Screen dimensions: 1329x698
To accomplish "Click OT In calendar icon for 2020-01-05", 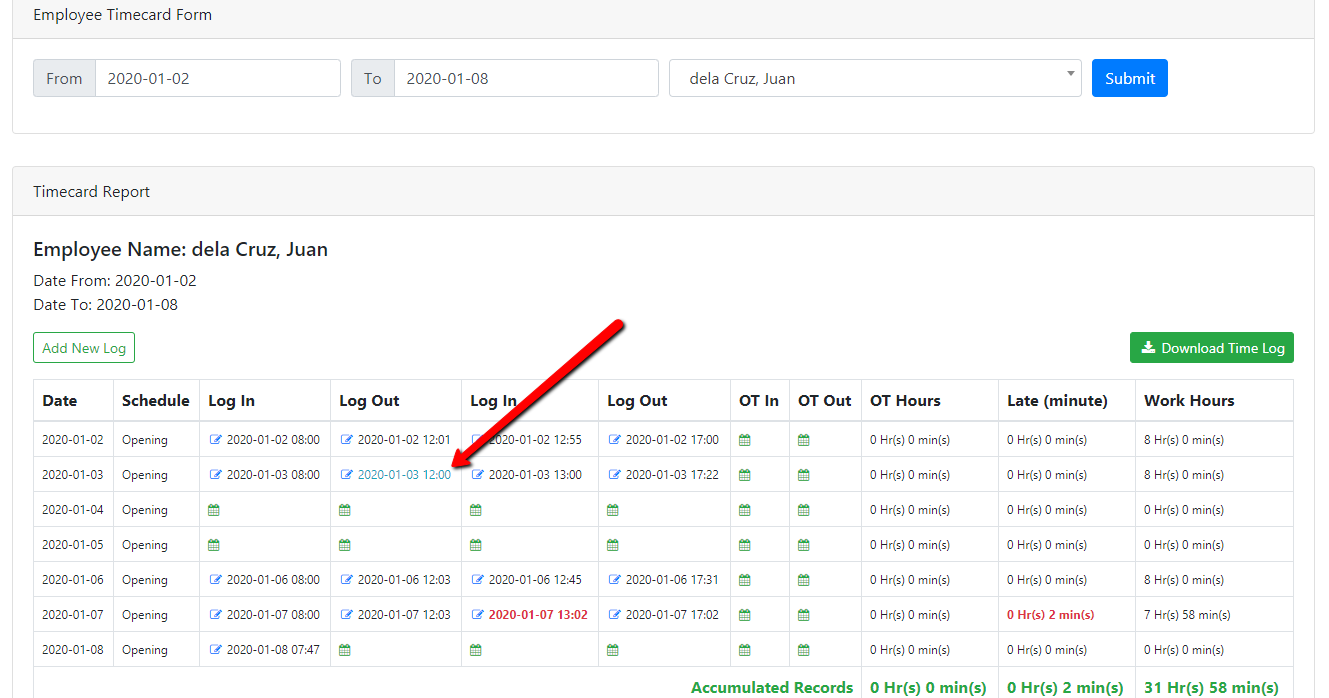I will pos(745,545).
